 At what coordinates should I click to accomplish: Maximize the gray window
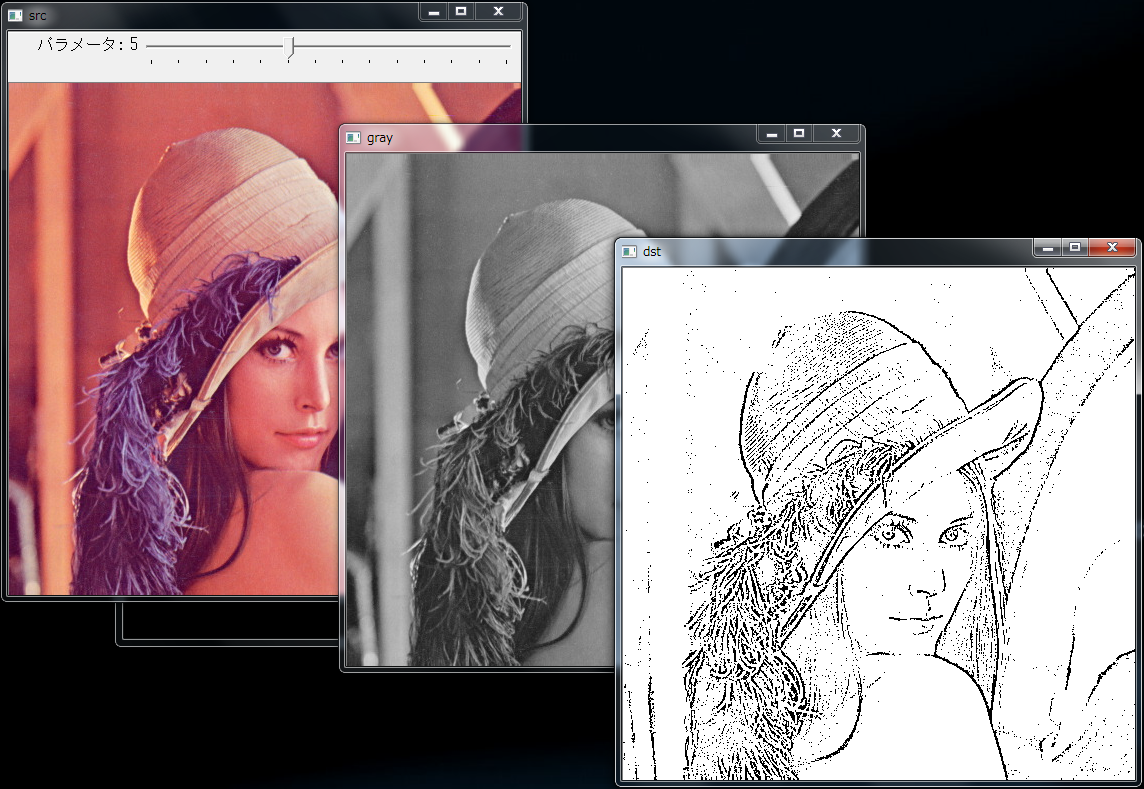(x=799, y=133)
